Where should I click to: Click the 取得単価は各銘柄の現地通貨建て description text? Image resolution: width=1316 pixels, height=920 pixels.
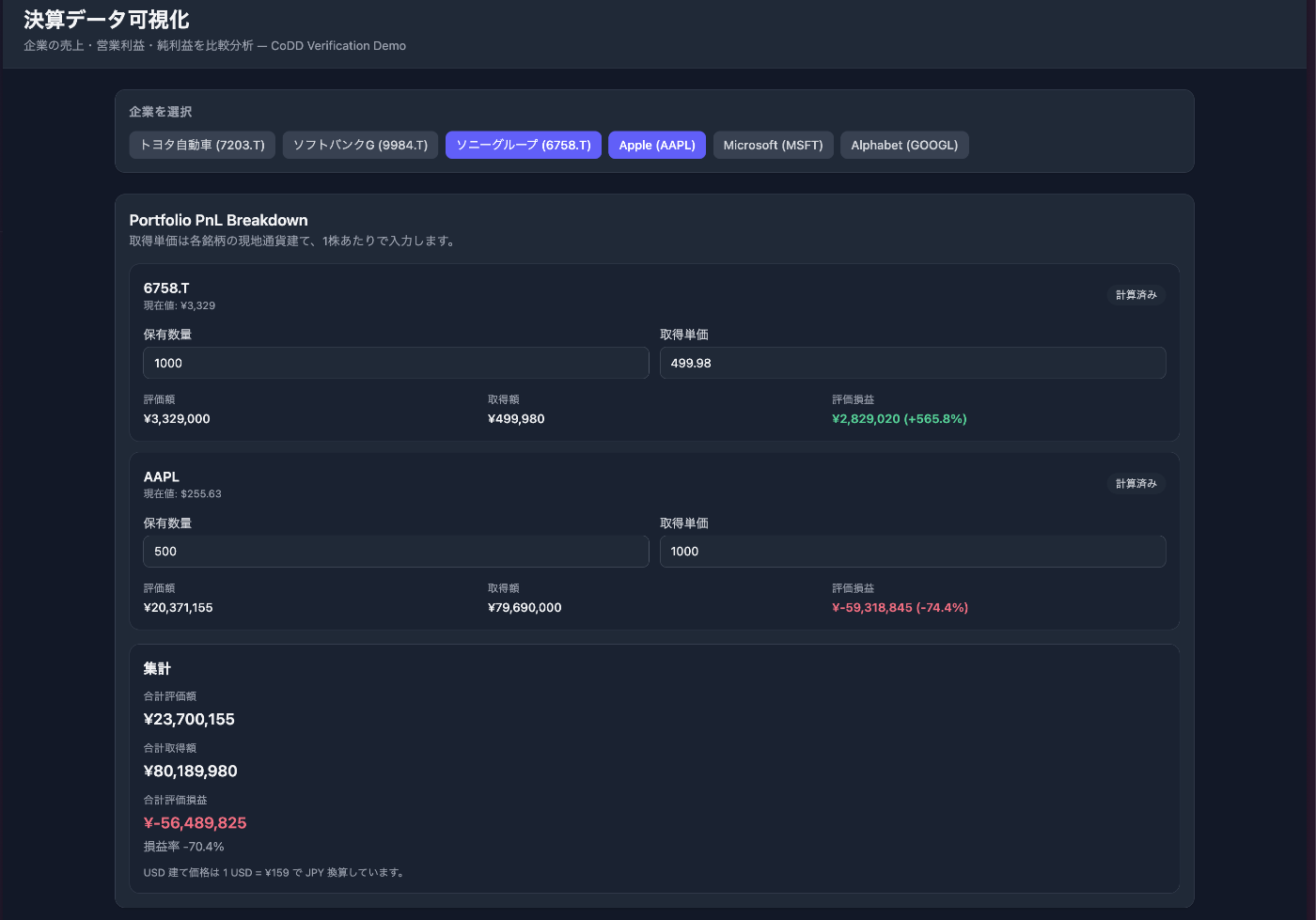293,242
